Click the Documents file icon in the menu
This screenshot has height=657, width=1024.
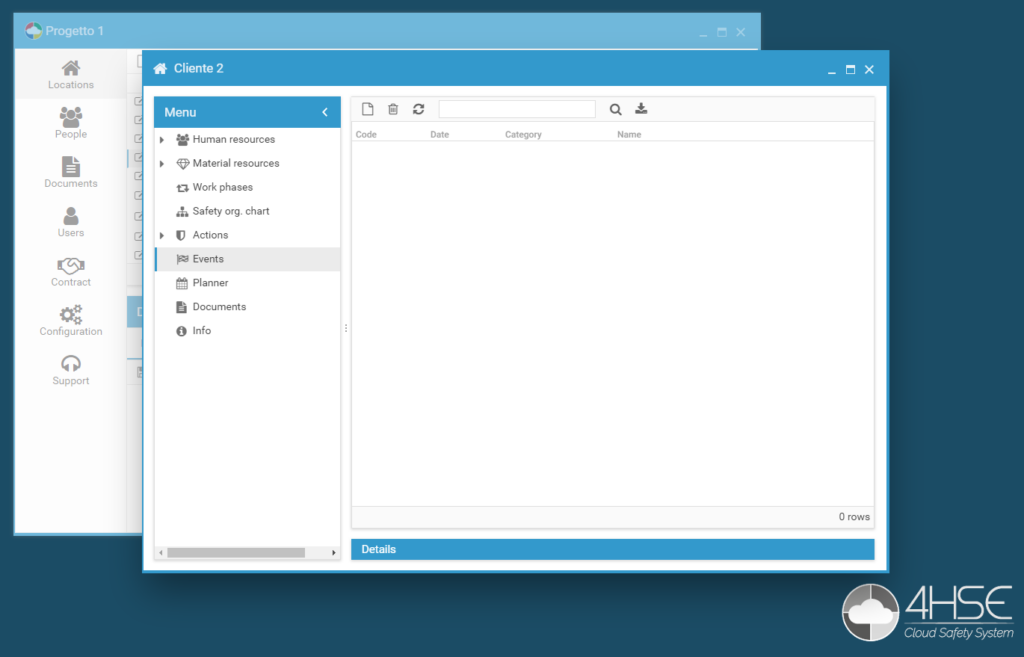tap(182, 307)
